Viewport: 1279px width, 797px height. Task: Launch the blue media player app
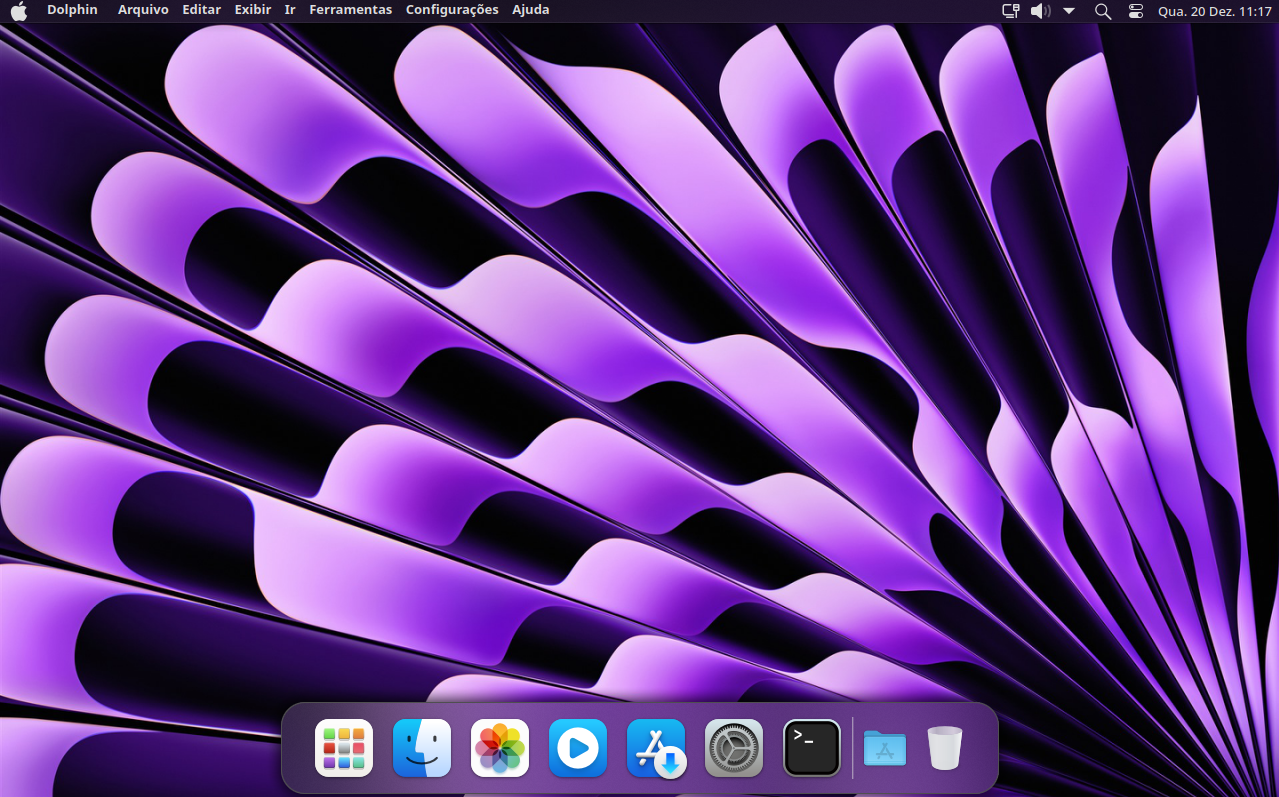(x=578, y=748)
